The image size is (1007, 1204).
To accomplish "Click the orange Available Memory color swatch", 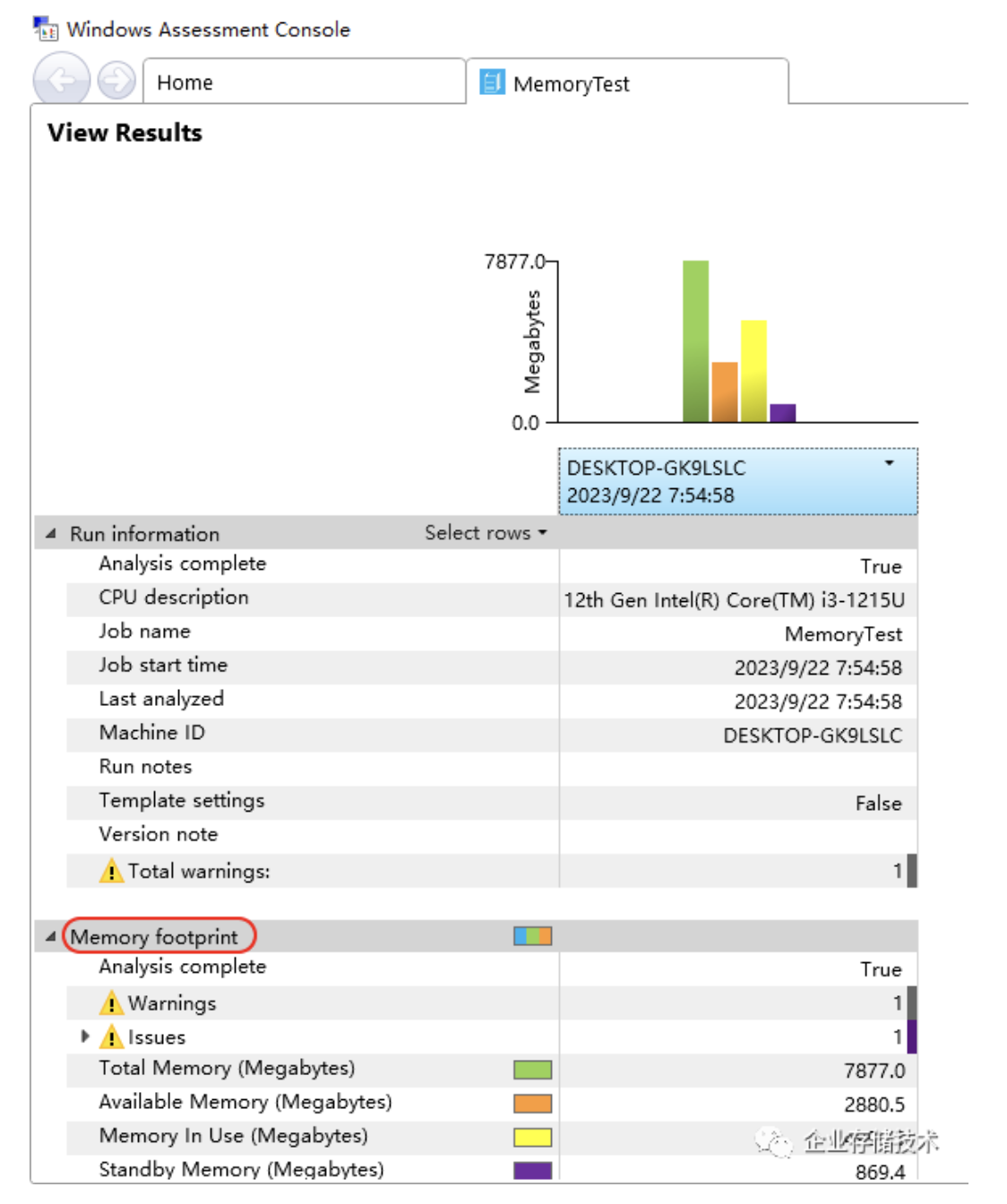I will (532, 1104).
